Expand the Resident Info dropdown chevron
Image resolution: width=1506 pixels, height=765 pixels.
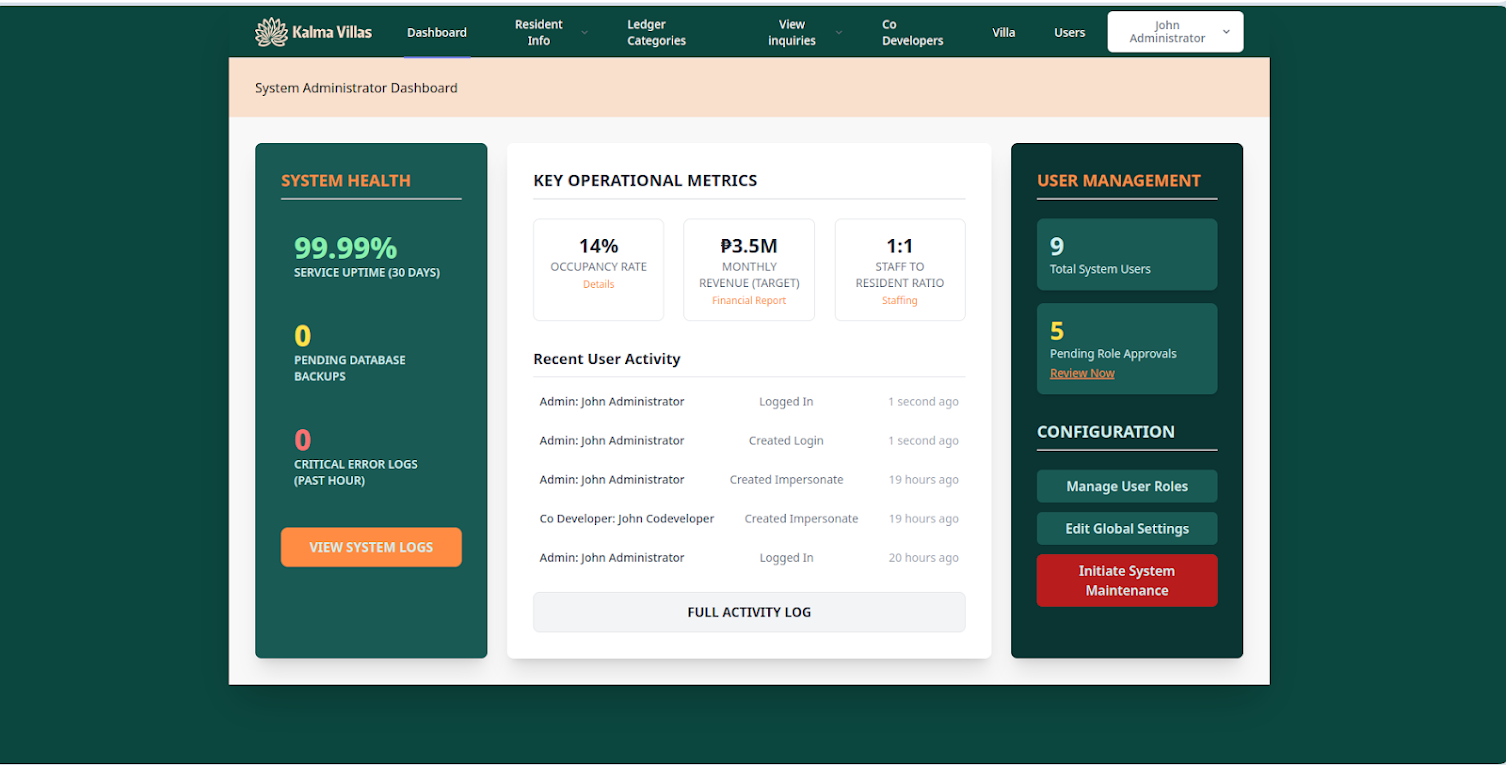tap(585, 33)
